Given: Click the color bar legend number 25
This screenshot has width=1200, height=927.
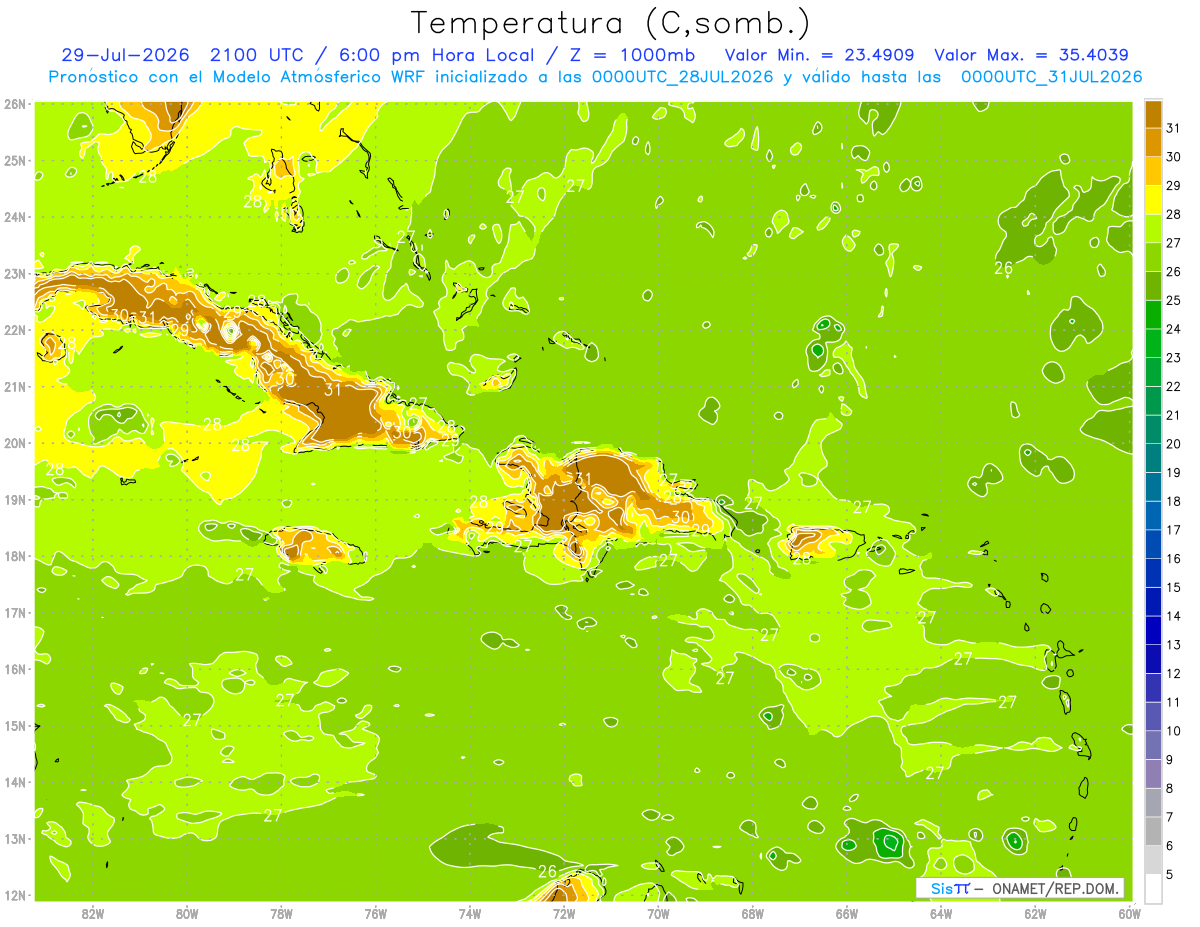Looking at the screenshot, I should coord(1173,300).
